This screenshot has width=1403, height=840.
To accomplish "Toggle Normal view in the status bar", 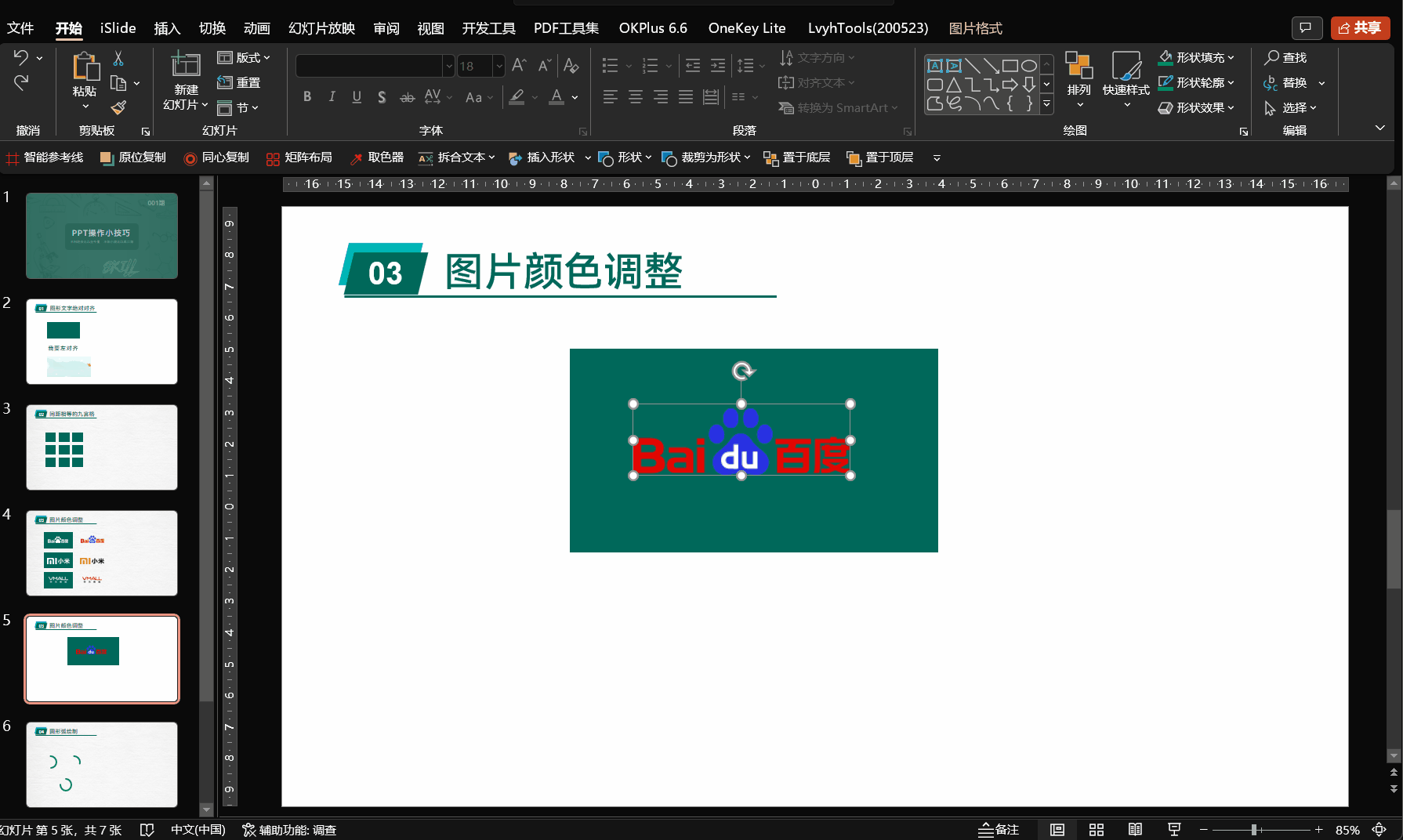I will point(1057,830).
